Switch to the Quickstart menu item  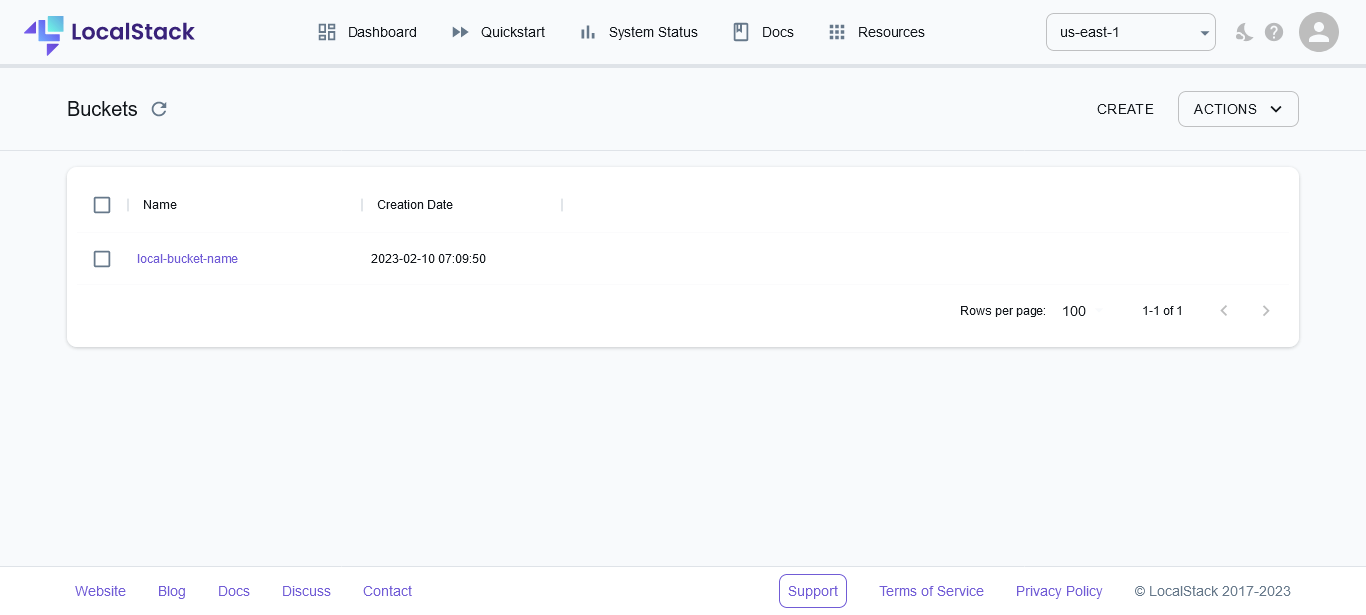(512, 32)
